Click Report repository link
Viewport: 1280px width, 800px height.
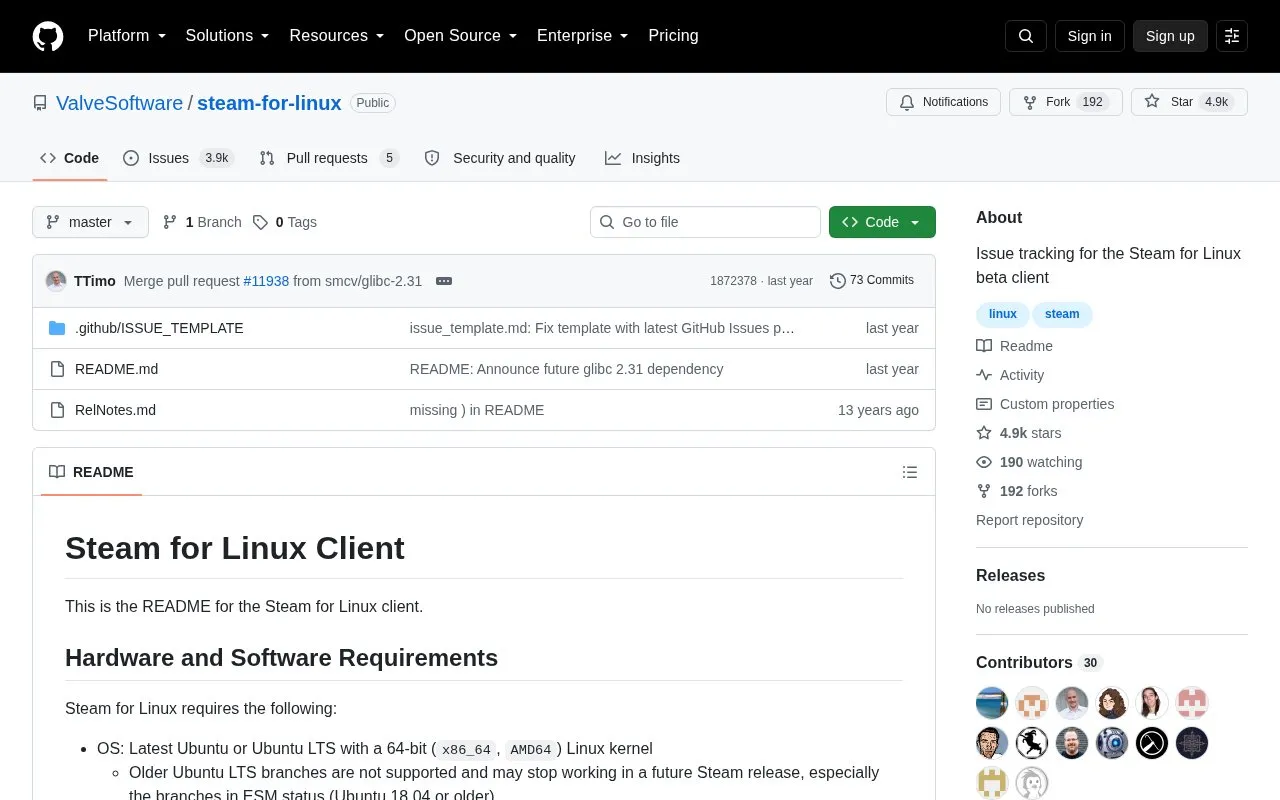[x=1029, y=520]
